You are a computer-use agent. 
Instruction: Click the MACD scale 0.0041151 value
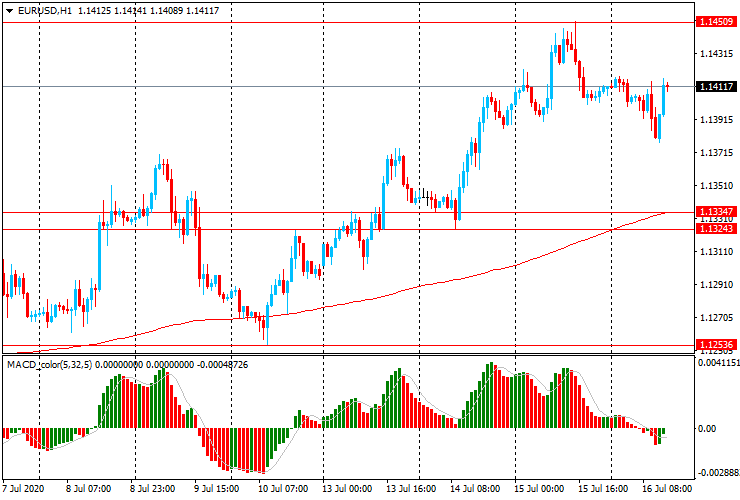[x=719, y=363]
